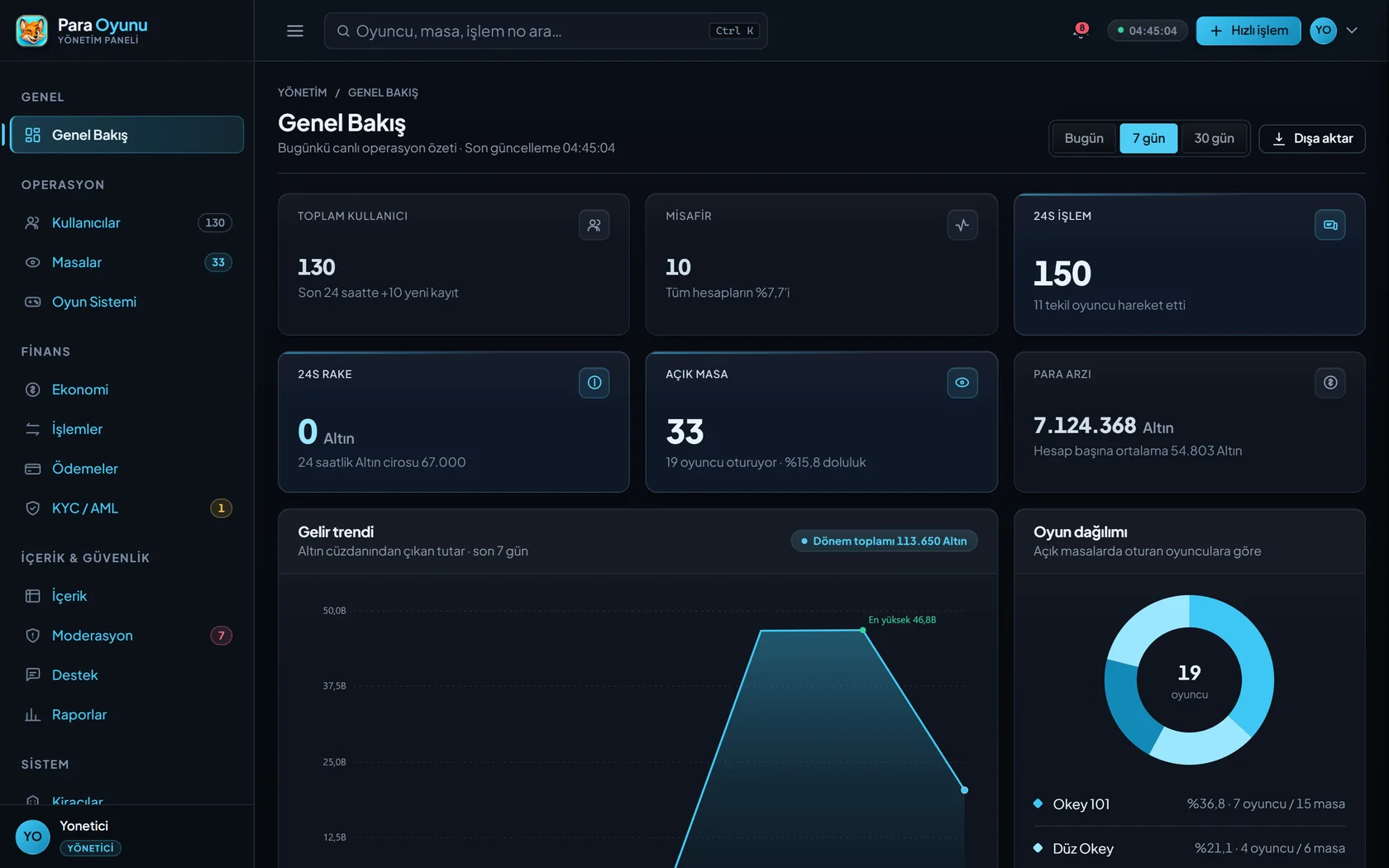Click transaction icon on 24S İşlem card
The width and height of the screenshot is (1389, 868).
point(1330,225)
